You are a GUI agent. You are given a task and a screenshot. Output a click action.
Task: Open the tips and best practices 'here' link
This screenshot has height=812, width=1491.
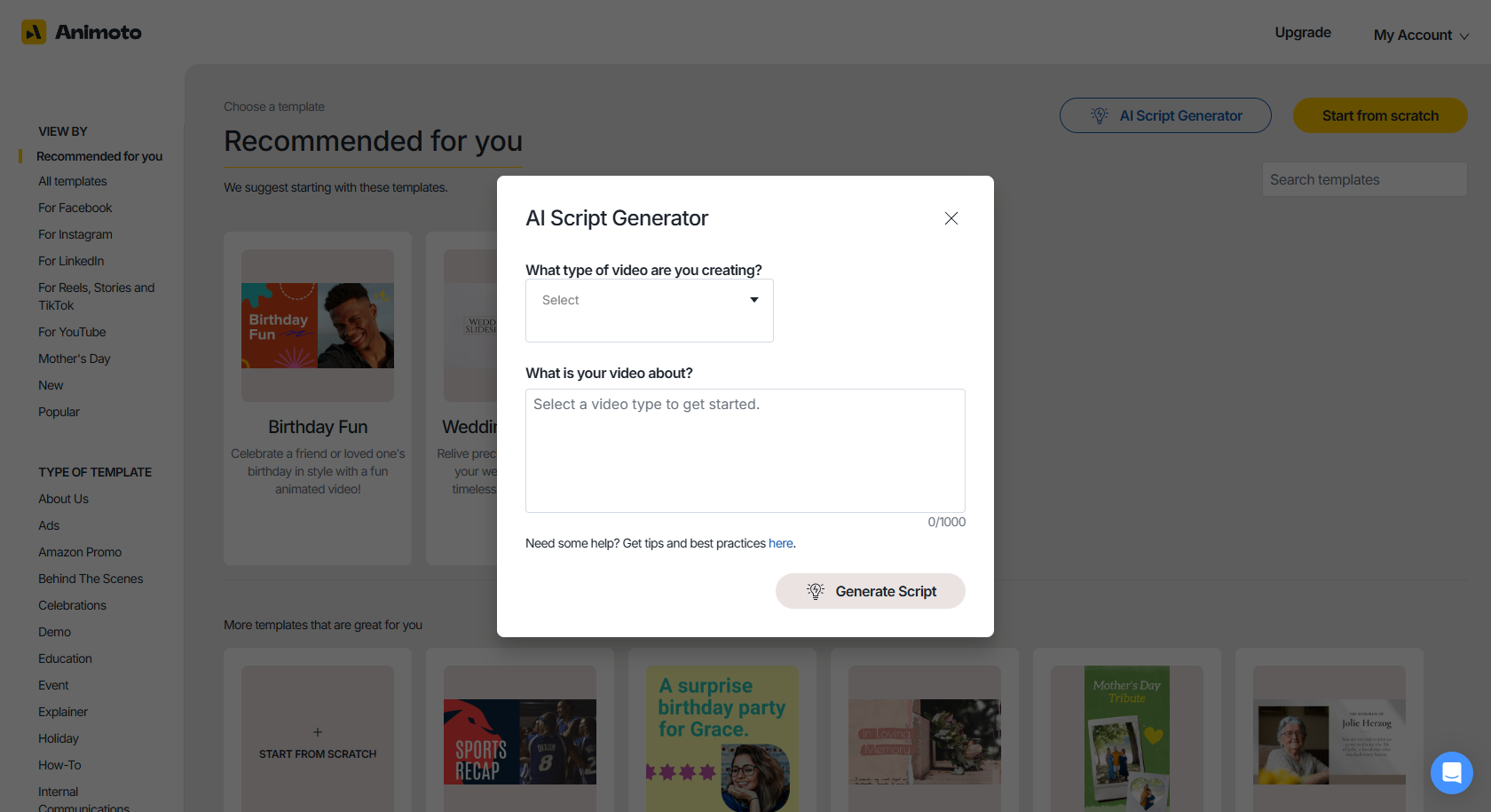click(x=780, y=543)
